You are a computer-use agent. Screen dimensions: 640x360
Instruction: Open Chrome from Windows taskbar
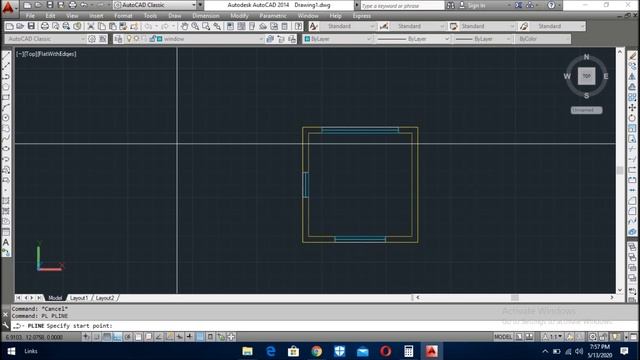coord(316,351)
